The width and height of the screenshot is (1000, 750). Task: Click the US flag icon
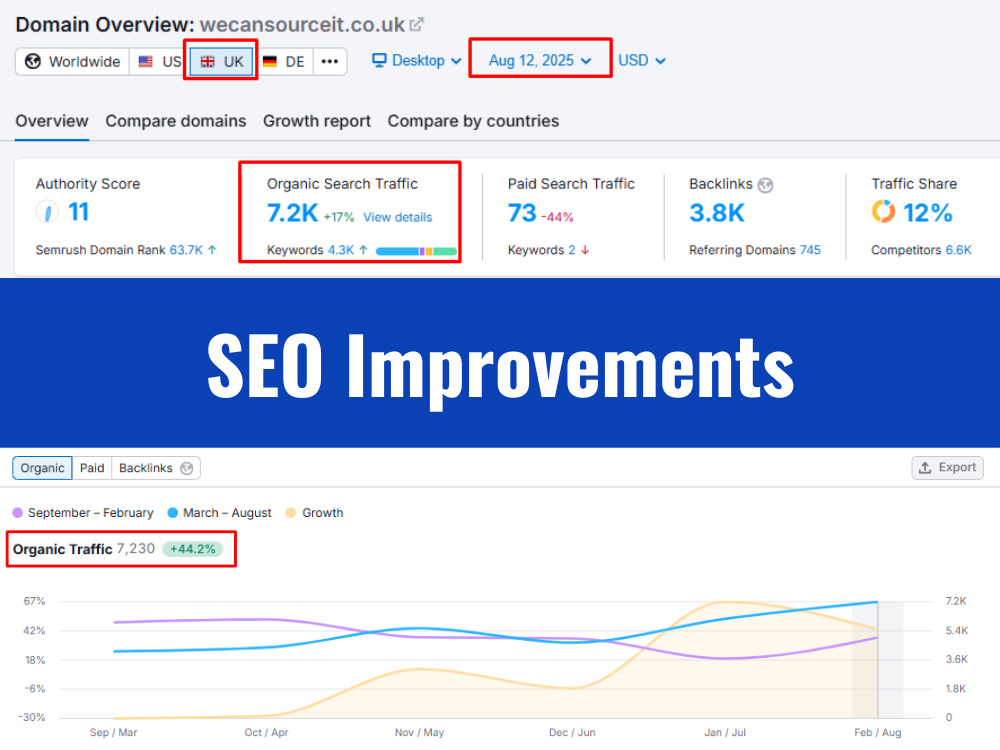(x=145, y=61)
